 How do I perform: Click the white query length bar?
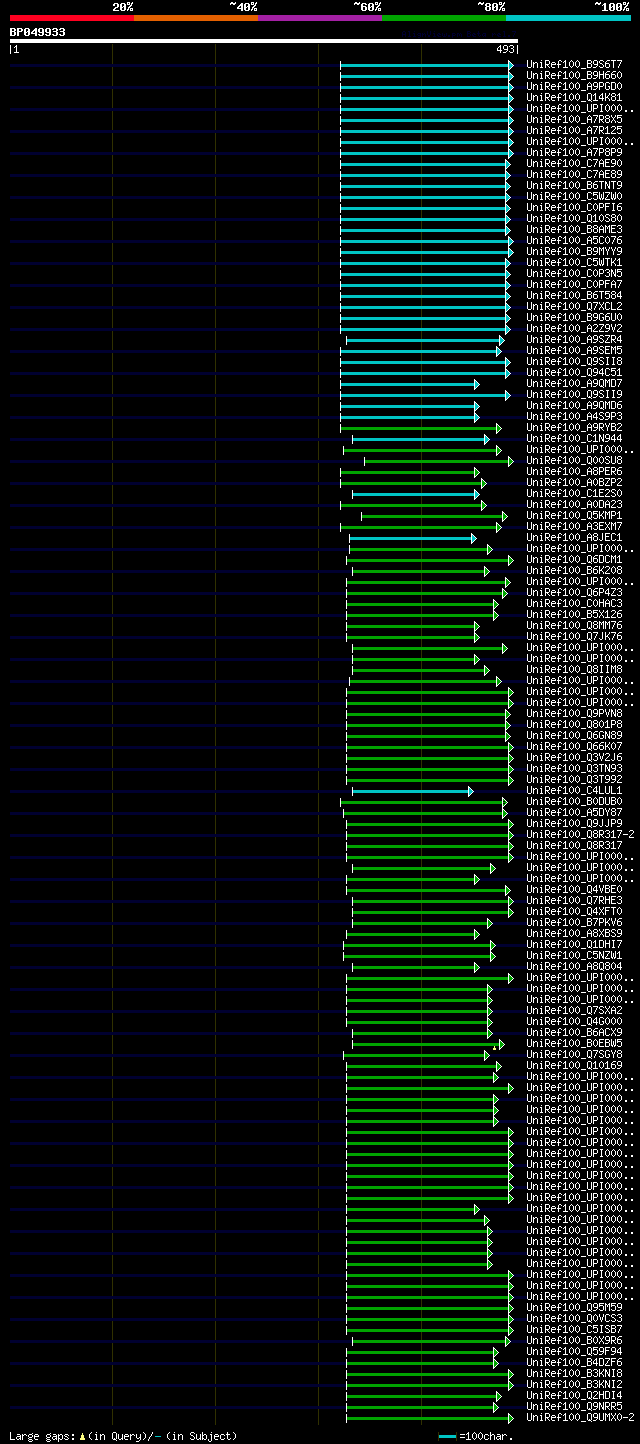pyautogui.click(x=264, y=41)
